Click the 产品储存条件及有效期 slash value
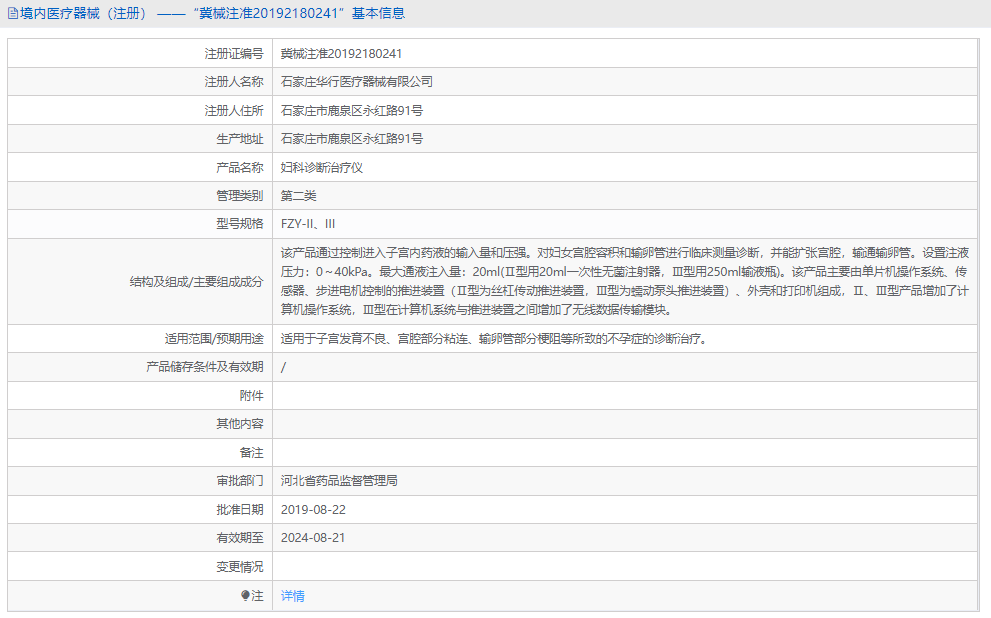991x618 pixels. coord(283,367)
